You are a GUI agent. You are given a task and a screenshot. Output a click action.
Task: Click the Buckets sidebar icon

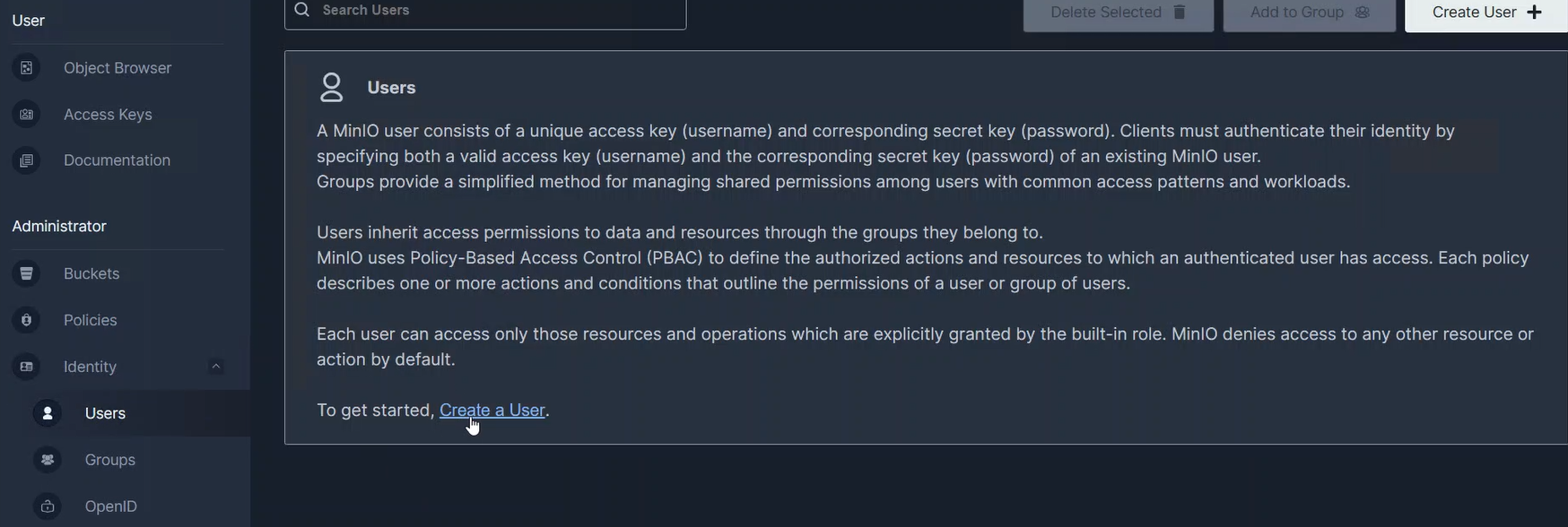coord(26,273)
